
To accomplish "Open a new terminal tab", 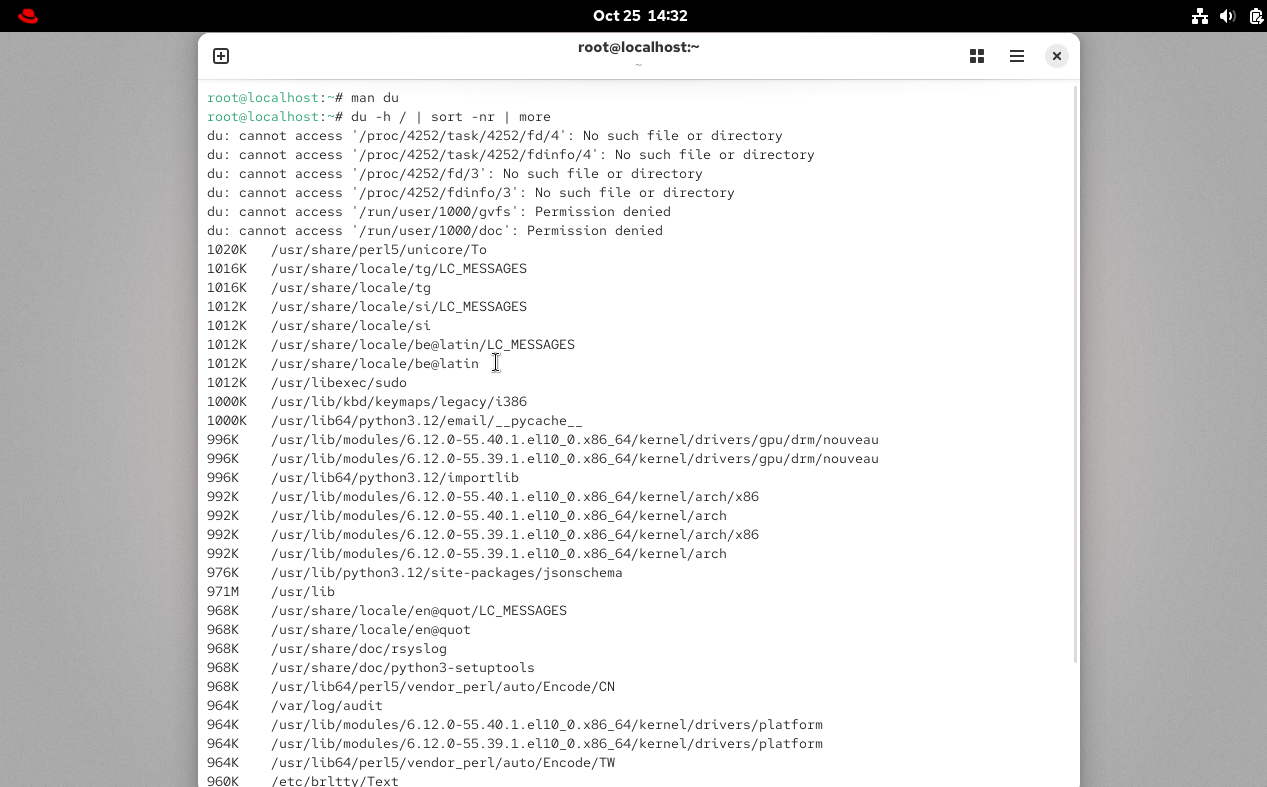I will [x=221, y=56].
